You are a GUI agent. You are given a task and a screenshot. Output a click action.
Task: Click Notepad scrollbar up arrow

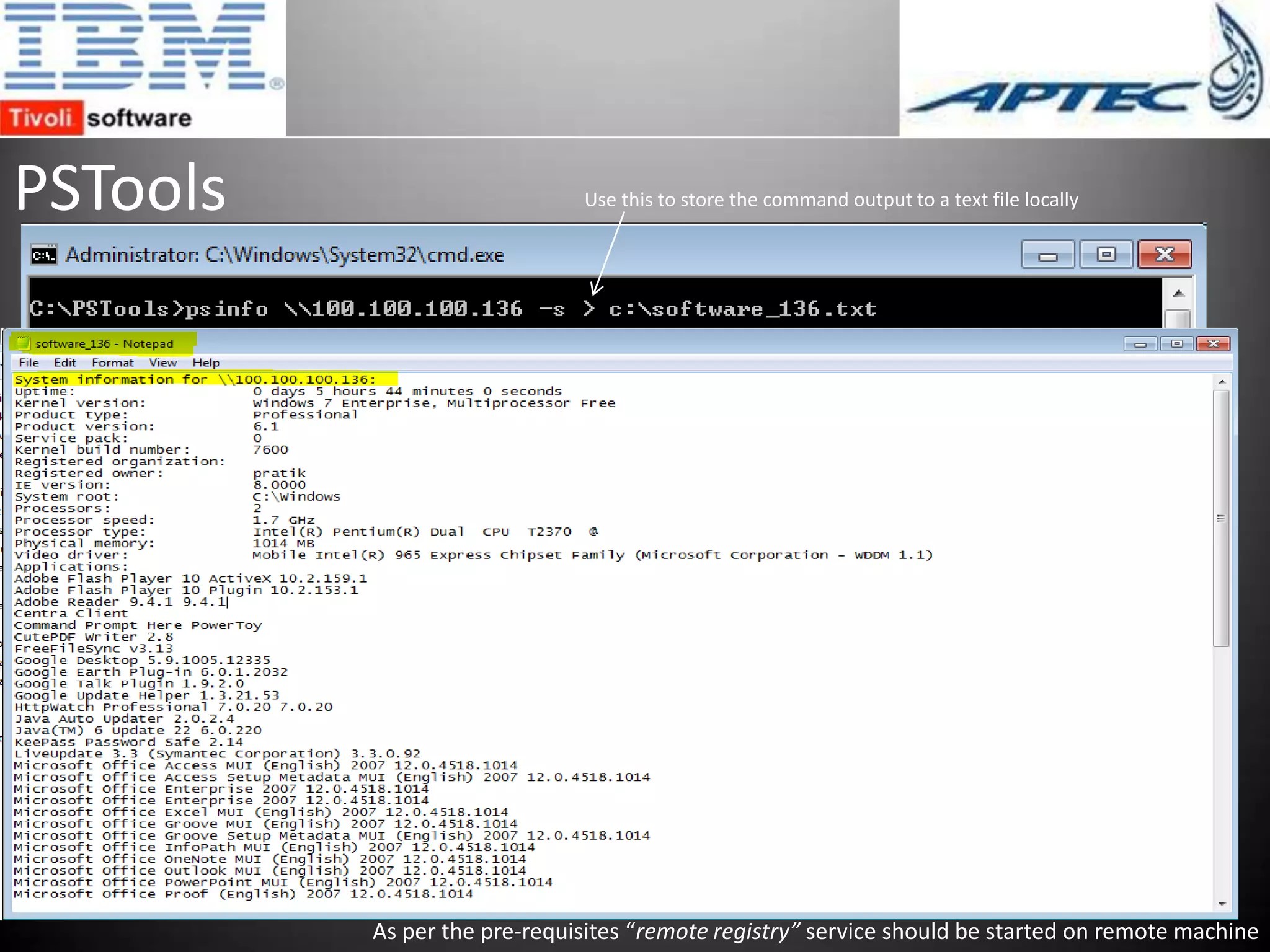[x=1221, y=382]
